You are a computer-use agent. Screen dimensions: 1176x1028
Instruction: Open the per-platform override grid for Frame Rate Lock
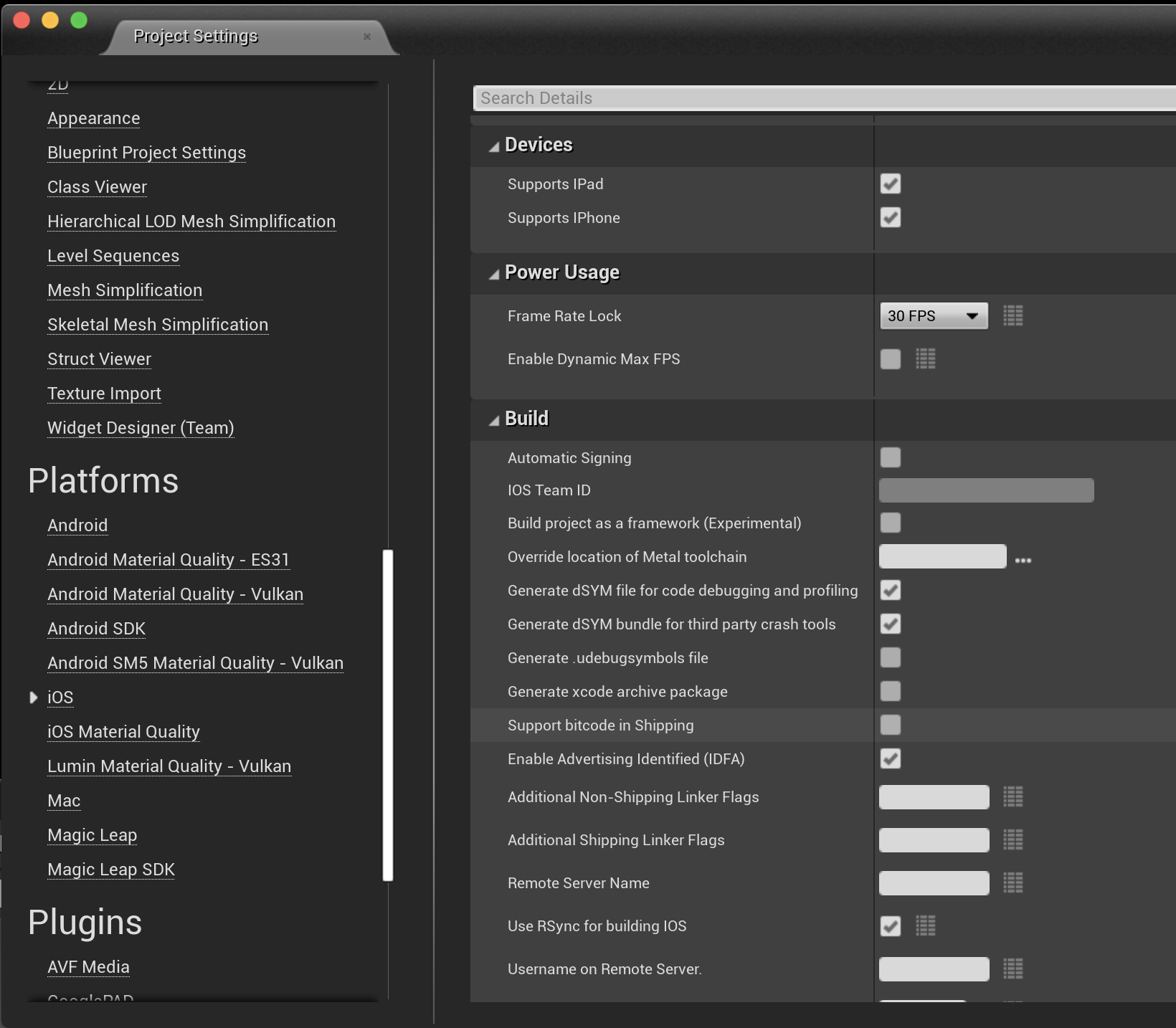point(1013,315)
